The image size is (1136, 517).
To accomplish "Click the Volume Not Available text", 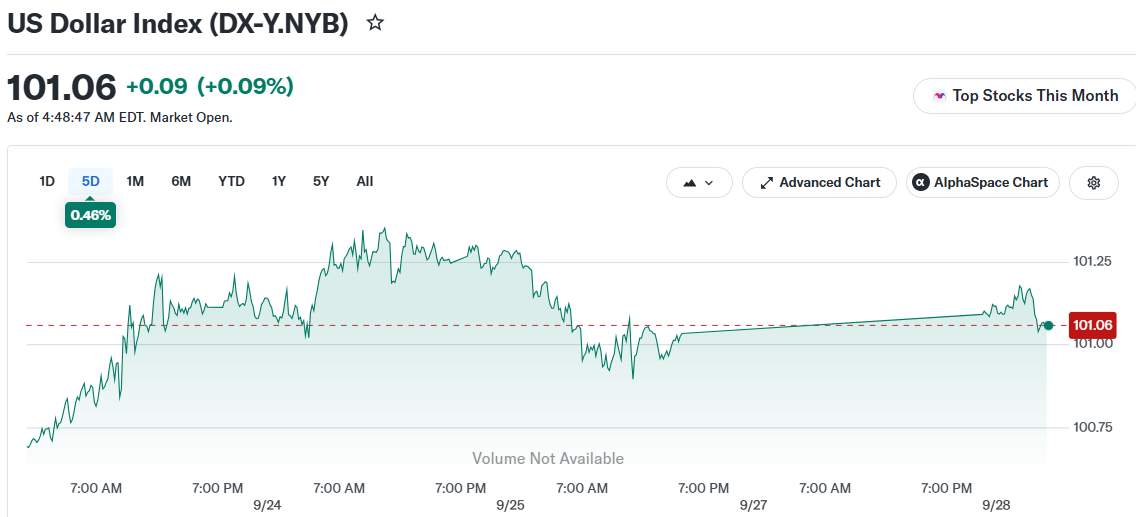I will [548, 458].
